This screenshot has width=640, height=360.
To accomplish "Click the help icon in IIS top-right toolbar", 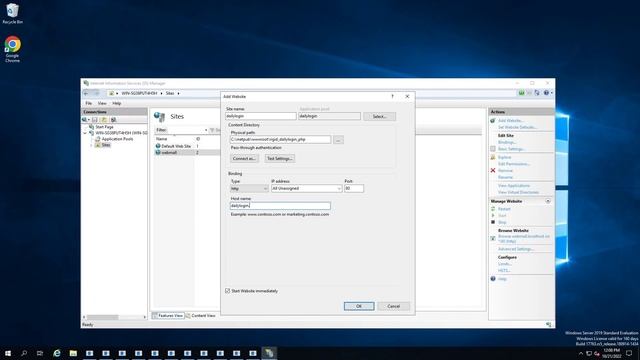I will pos(546,93).
